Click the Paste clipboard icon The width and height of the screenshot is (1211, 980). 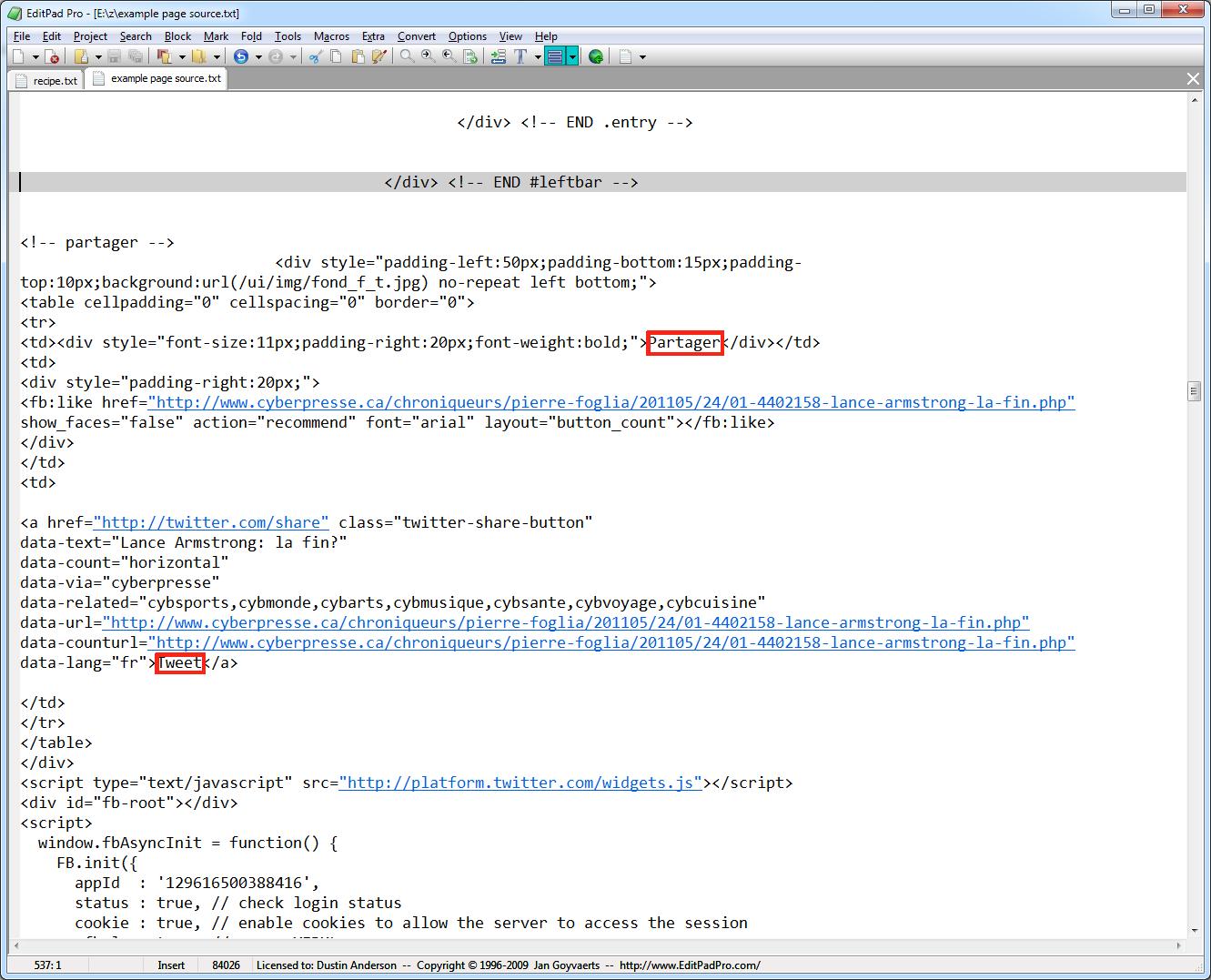pyautogui.click(x=358, y=56)
